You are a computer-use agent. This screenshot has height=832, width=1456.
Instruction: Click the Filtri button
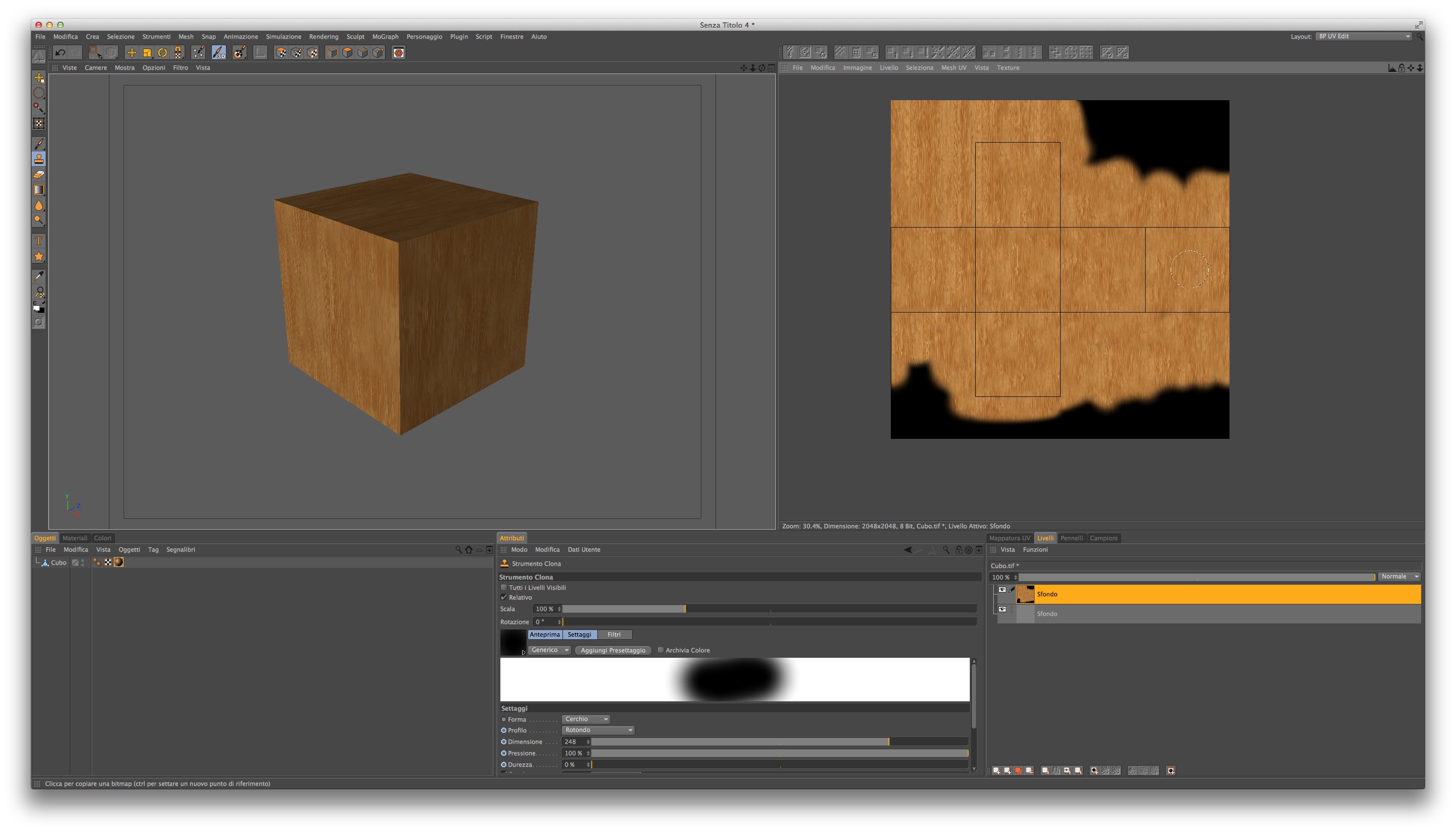coord(614,634)
